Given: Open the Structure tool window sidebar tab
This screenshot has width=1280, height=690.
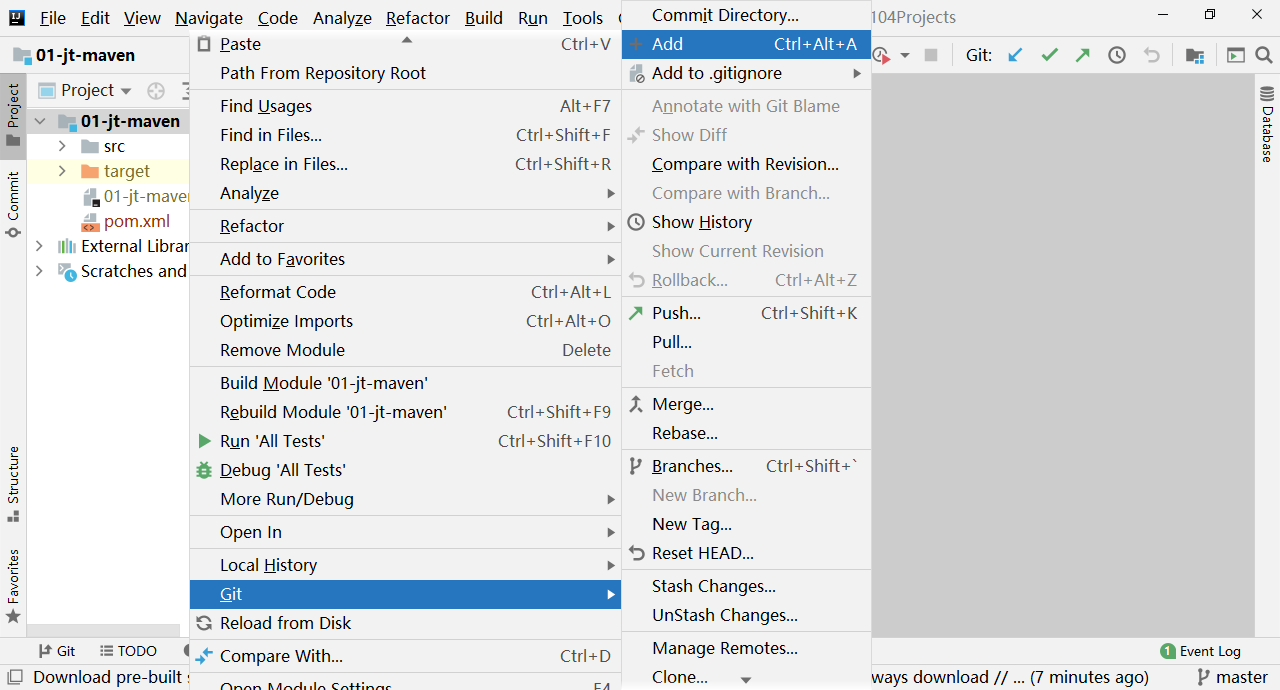Looking at the screenshot, I should click(x=13, y=484).
